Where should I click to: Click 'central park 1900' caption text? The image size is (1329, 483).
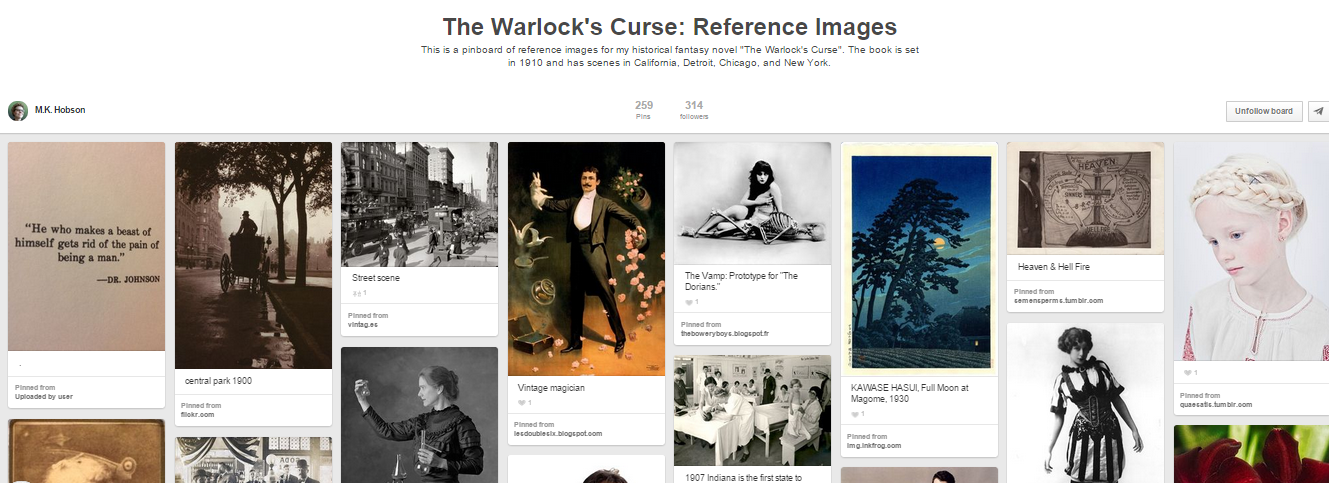(x=220, y=381)
